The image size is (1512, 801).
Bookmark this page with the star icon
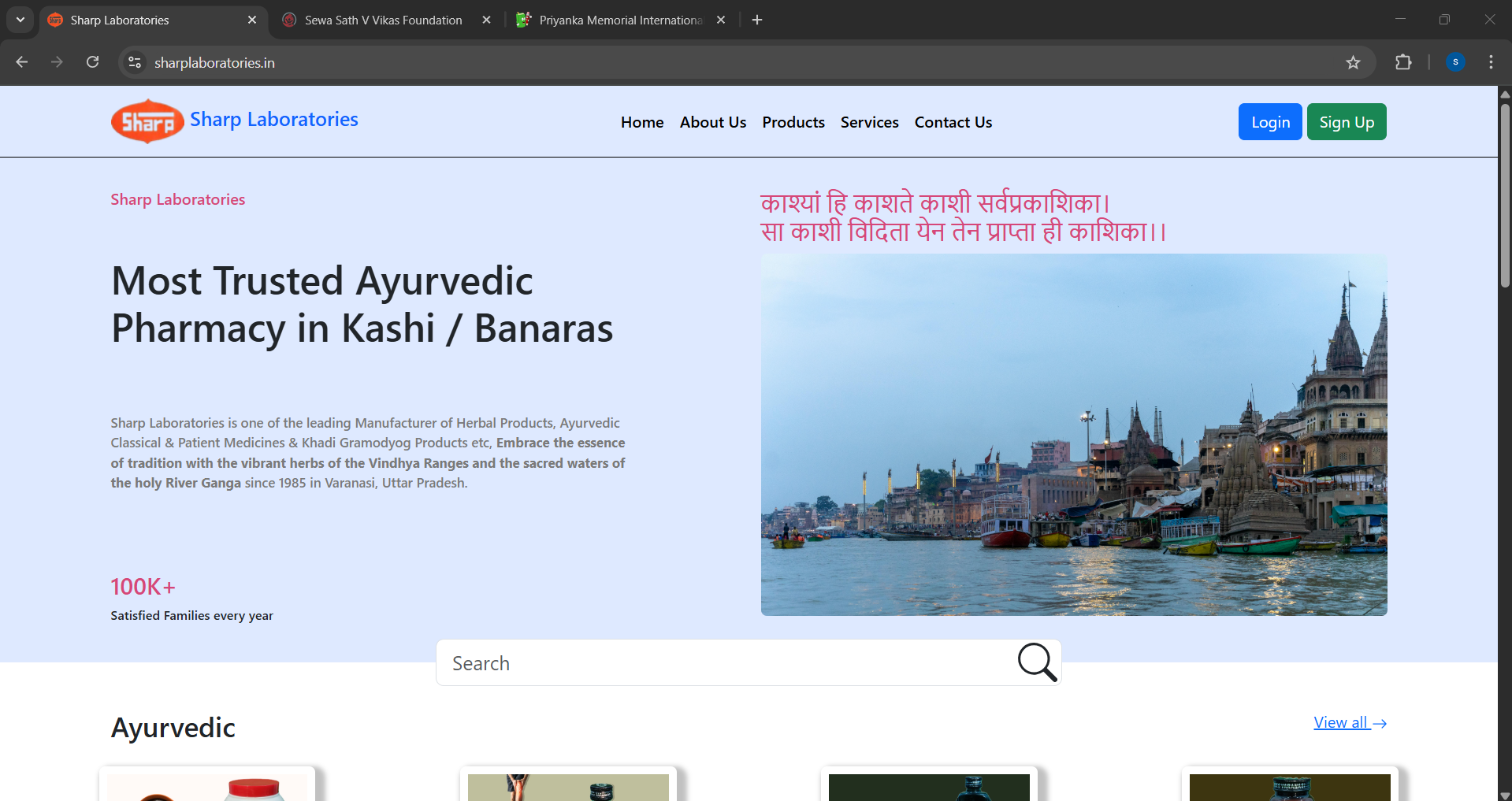1353,62
